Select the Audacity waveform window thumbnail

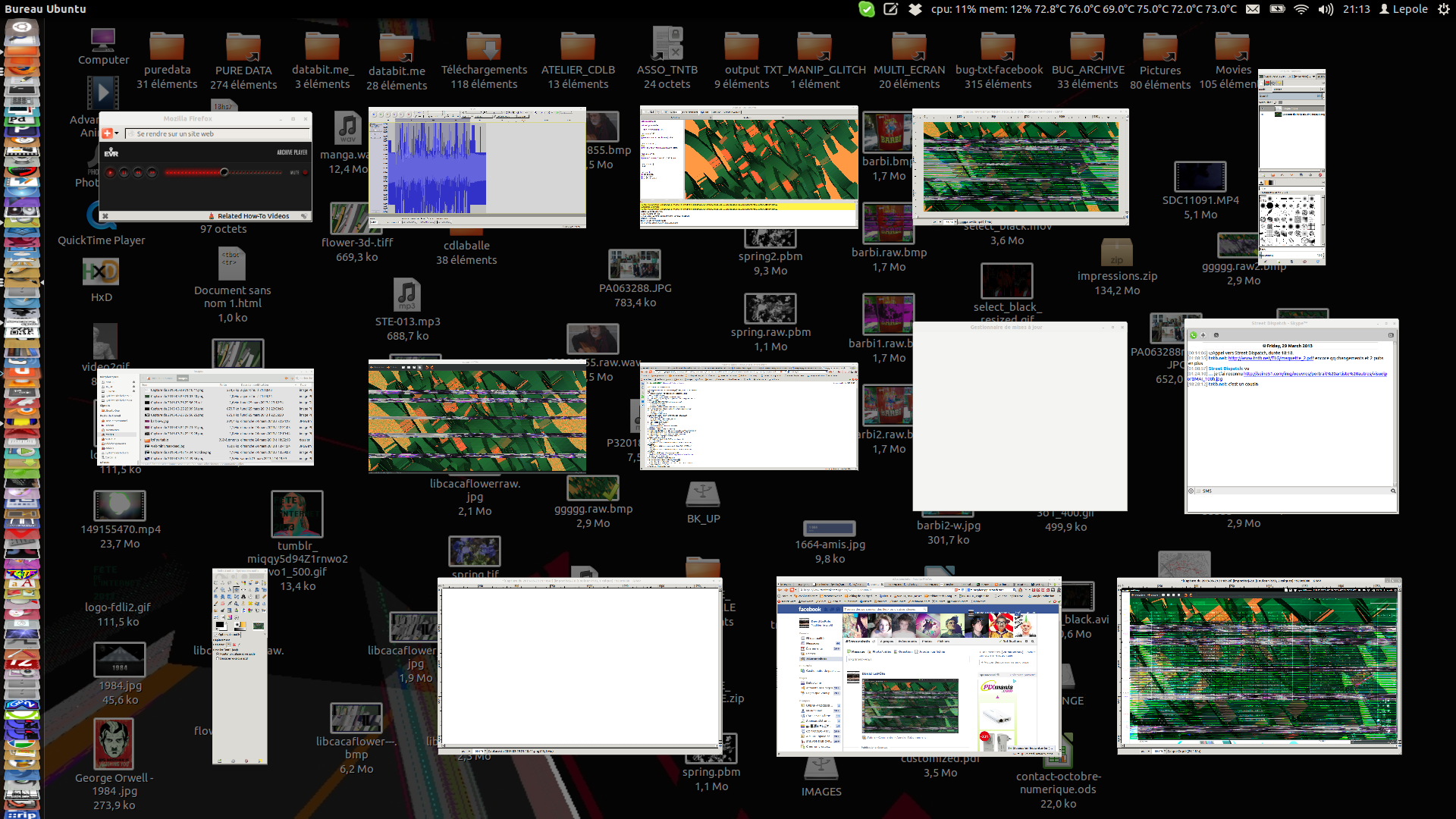pos(477,167)
